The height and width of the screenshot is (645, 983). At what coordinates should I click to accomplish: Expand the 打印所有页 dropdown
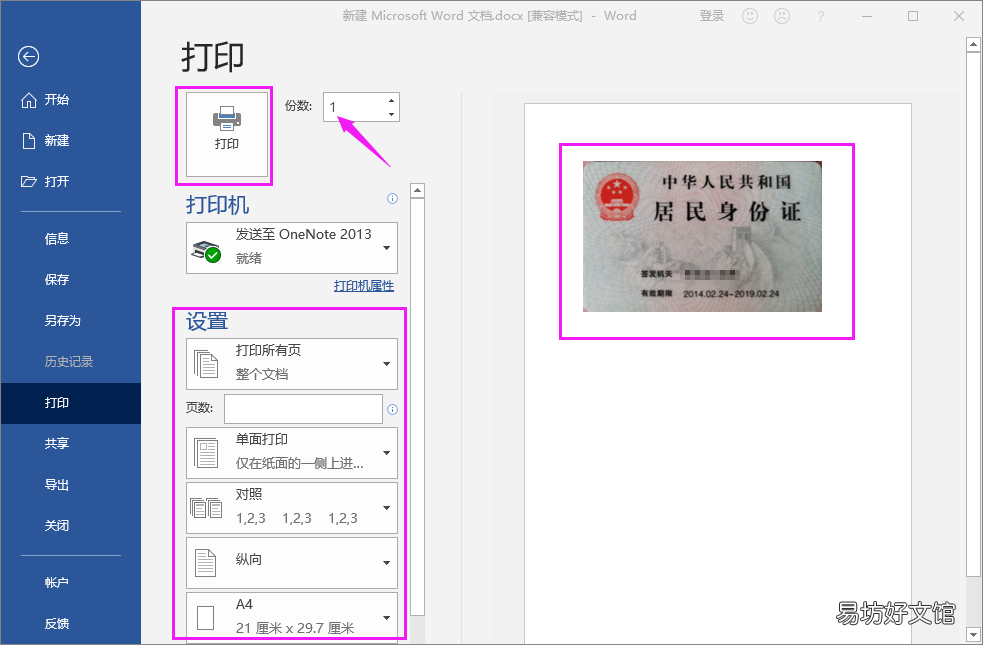[292, 364]
